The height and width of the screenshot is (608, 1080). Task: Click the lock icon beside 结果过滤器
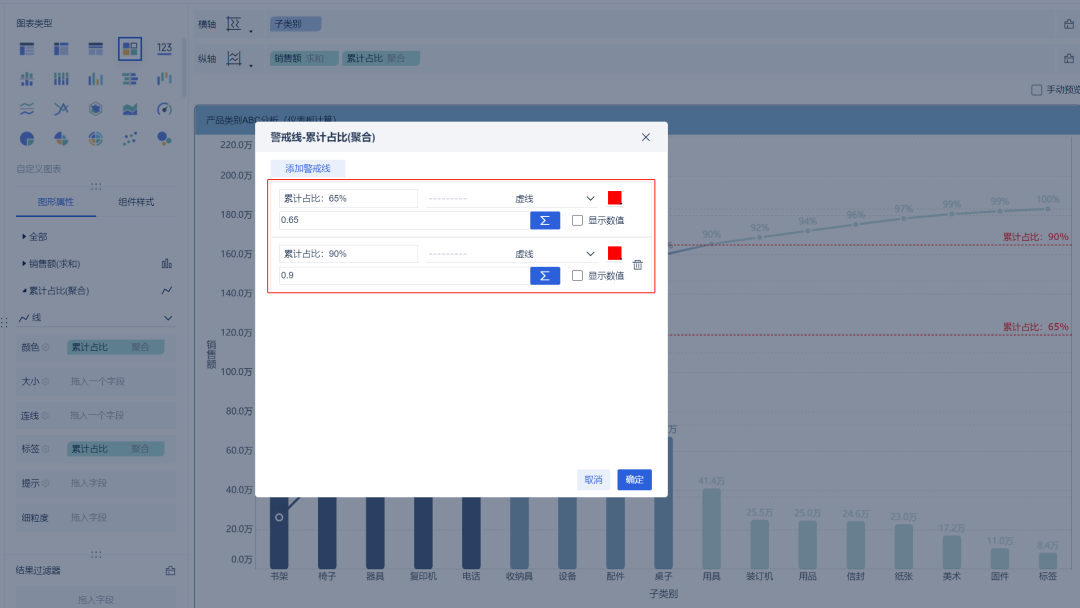point(170,571)
